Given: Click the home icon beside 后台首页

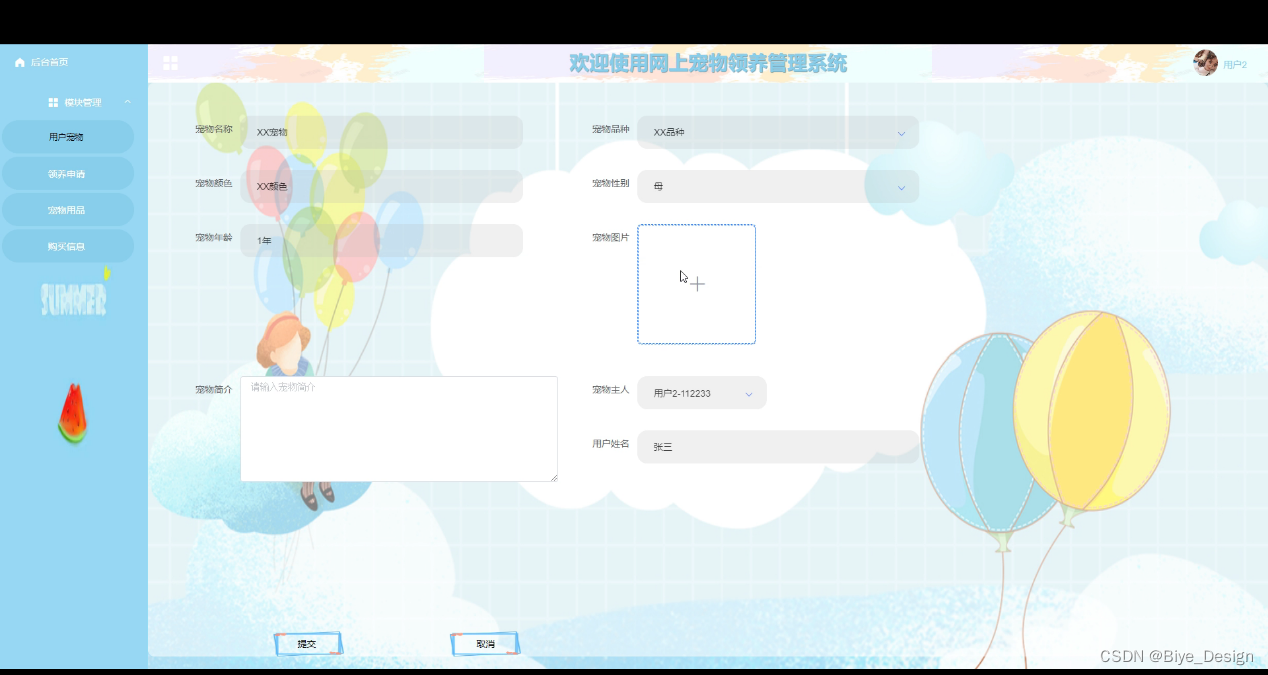Looking at the screenshot, I should (x=19, y=62).
